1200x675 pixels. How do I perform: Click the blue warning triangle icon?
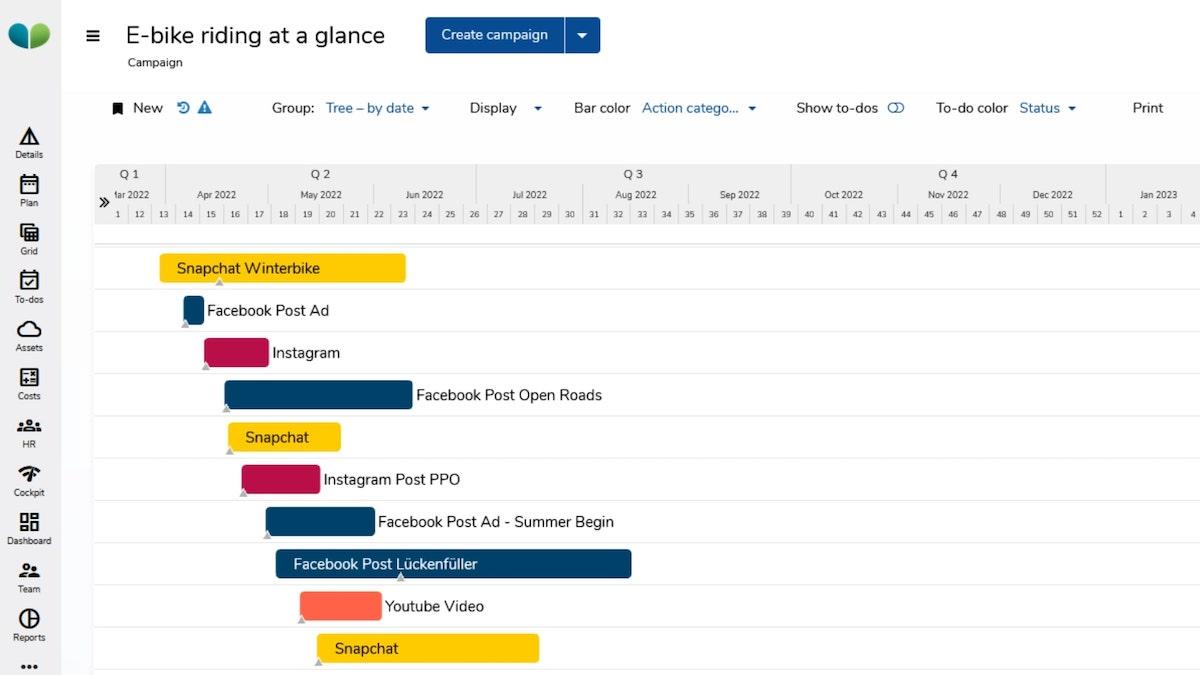tap(205, 108)
